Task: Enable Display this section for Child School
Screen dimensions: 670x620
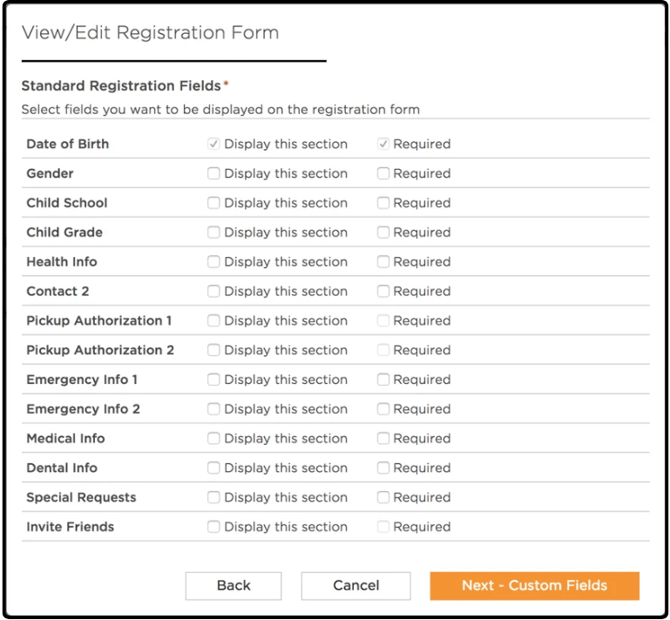Action: coord(214,203)
